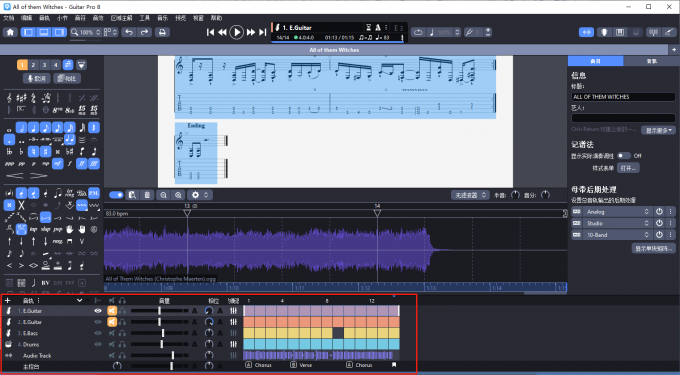Click the Redo arrow
Image resolution: width=680 pixels, height=375 pixels.
point(144,32)
